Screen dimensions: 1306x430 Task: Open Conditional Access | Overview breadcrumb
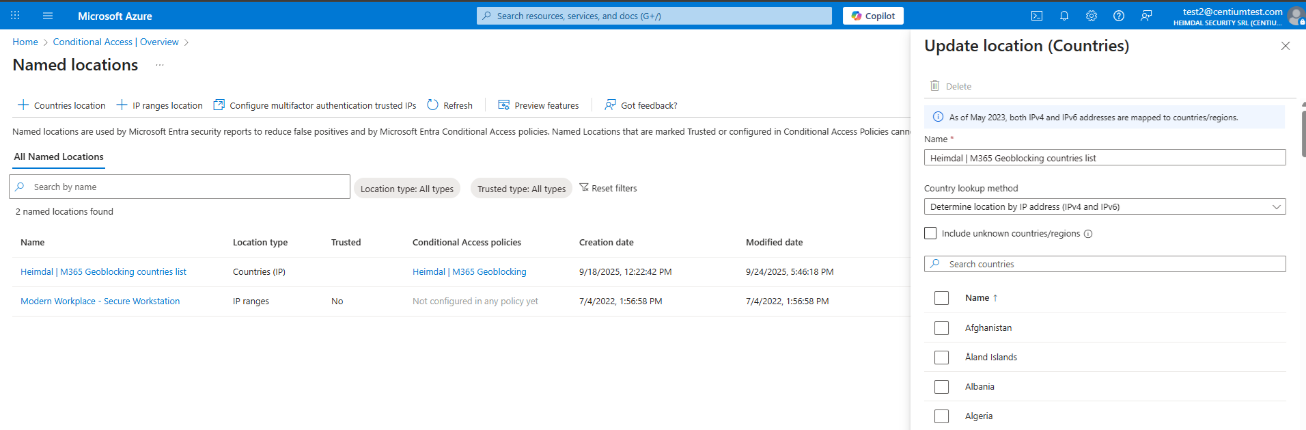tap(116, 42)
